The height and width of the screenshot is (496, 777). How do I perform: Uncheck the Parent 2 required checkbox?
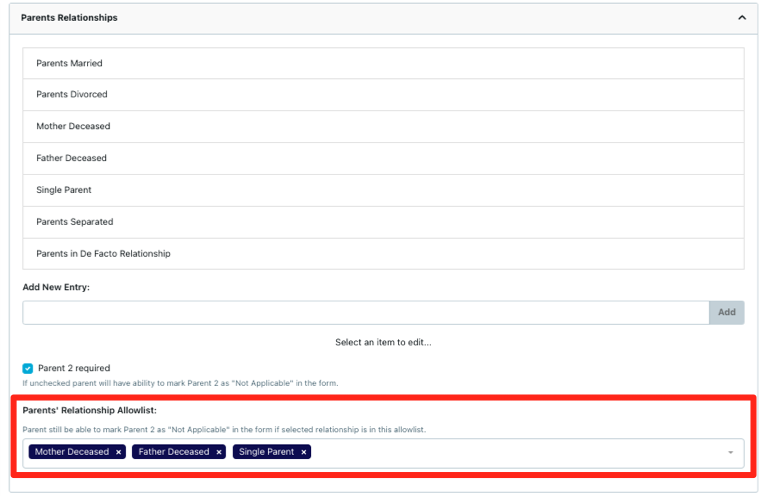[x=28, y=368]
